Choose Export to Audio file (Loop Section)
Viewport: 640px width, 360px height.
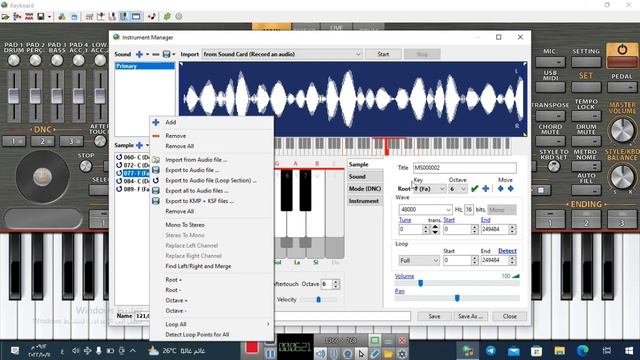pyautogui.click(x=211, y=180)
